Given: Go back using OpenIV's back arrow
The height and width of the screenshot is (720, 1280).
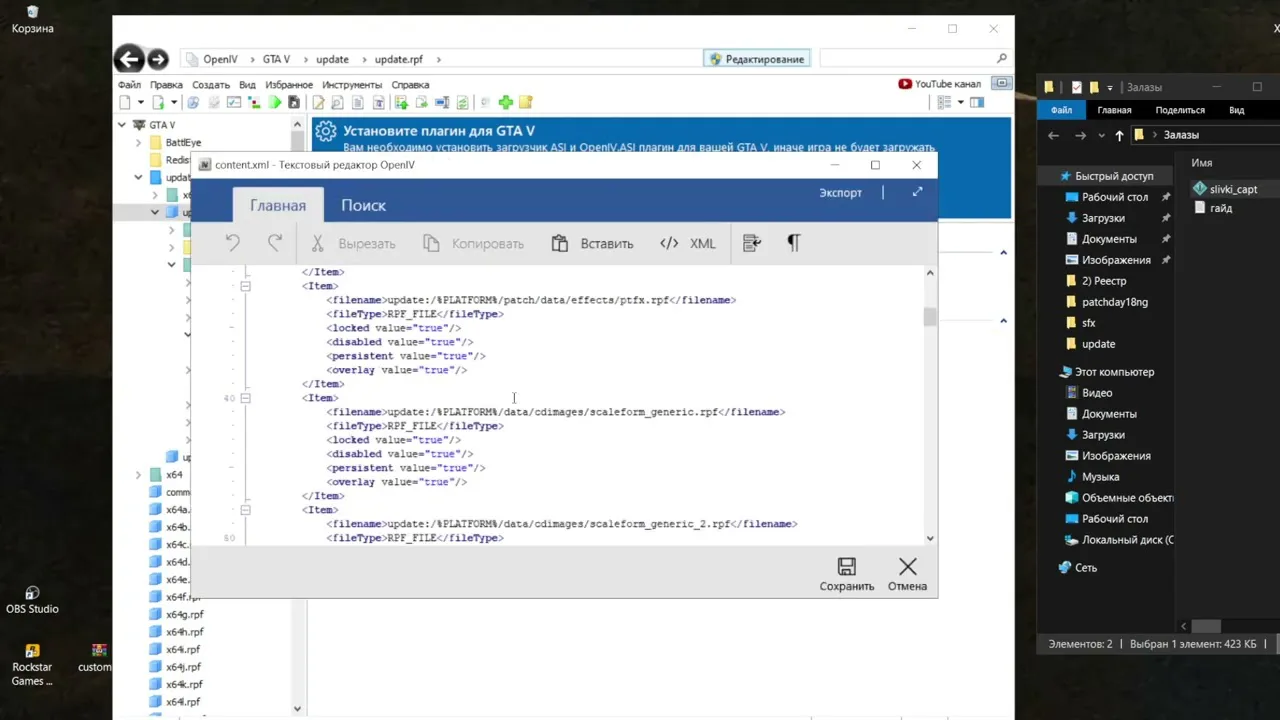Looking at the screenshot, I should tap(127, 59).
